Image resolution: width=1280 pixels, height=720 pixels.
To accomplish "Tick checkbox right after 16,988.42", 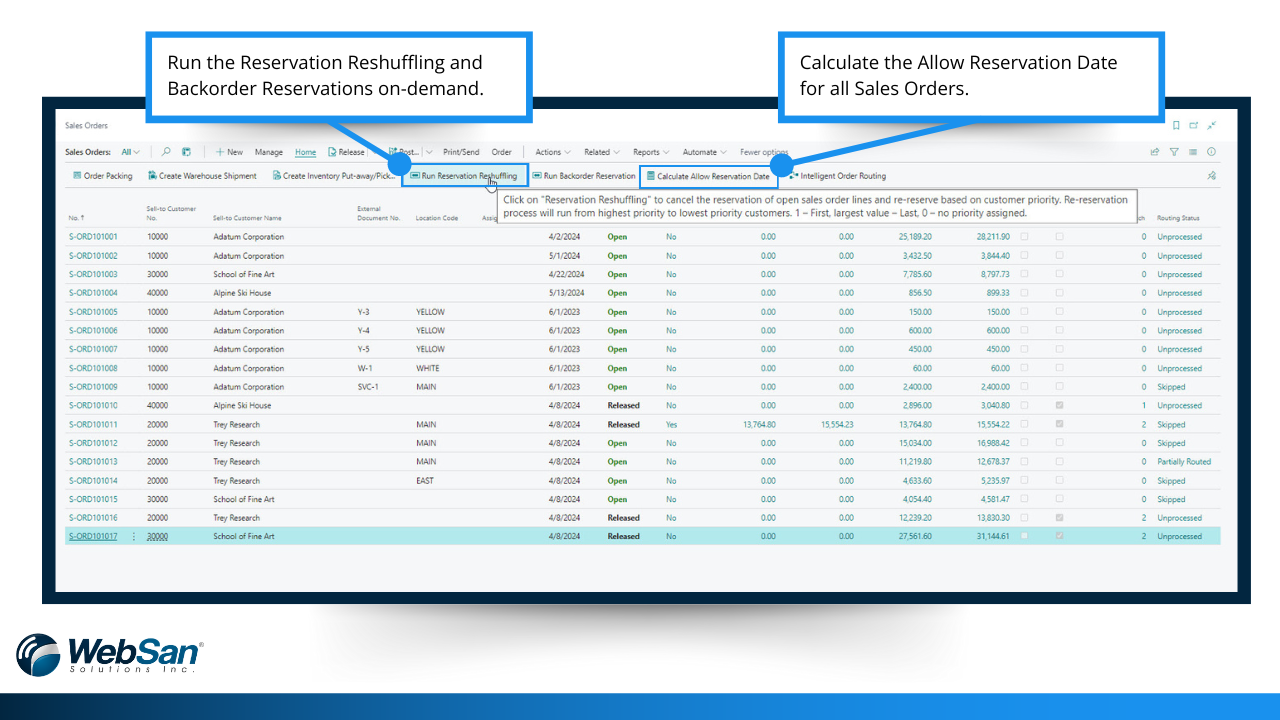I will click(1024, 443).
